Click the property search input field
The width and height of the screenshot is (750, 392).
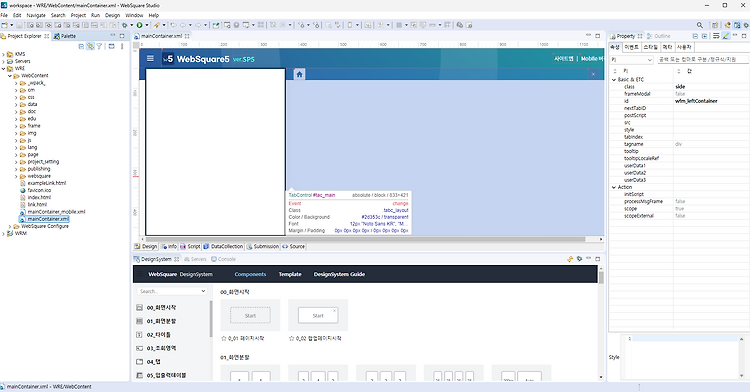coord(703,59)
